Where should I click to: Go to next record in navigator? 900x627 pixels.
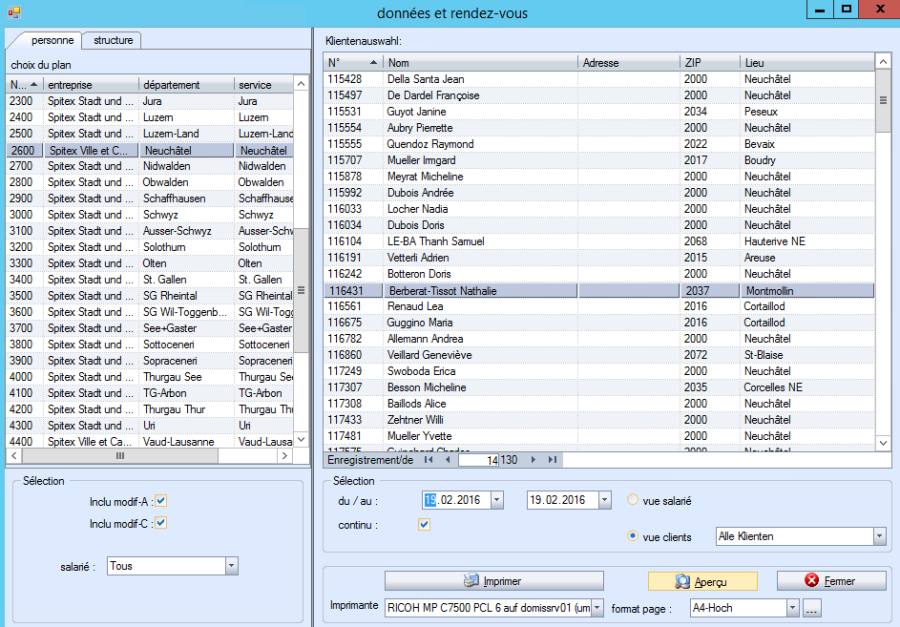pos(533,460)
